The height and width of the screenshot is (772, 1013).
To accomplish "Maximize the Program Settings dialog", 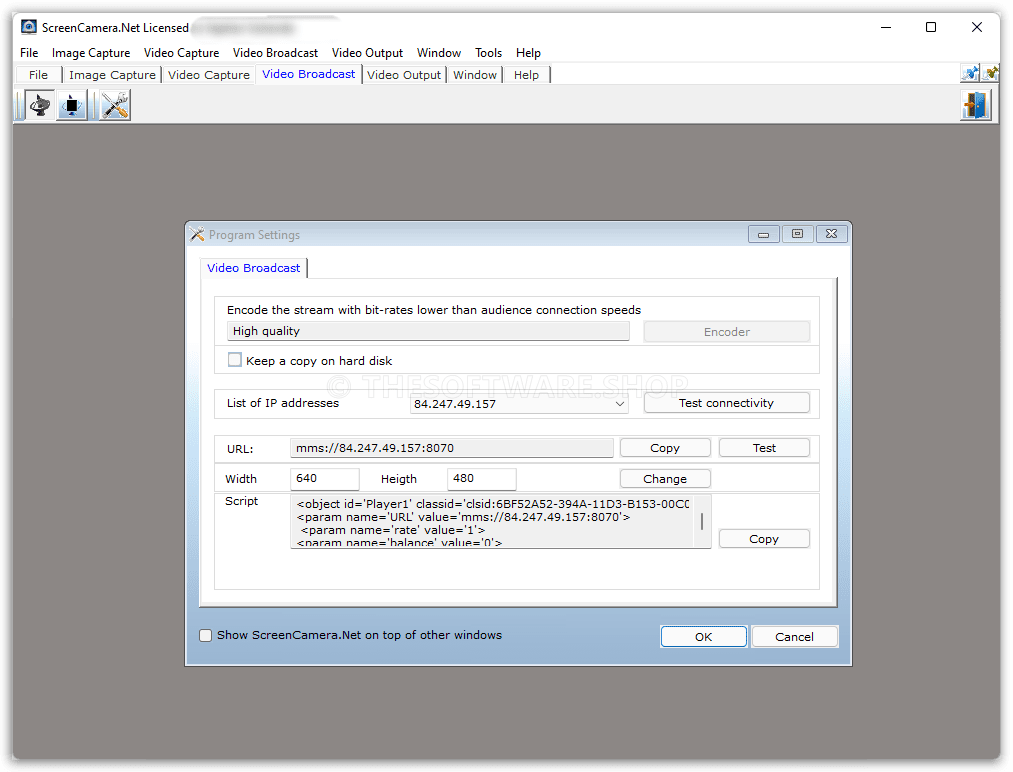I will [797, 234].
